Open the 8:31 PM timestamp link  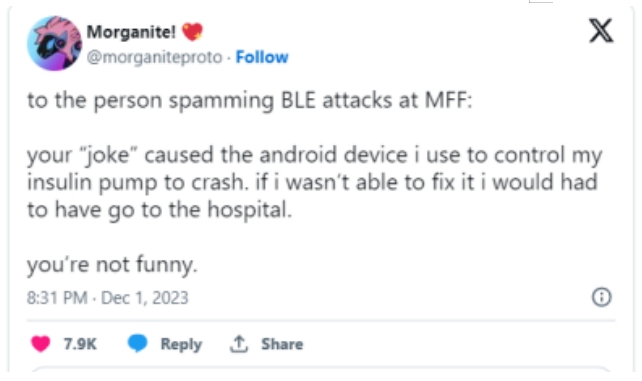pyautogui.click(x=57, y=298)
